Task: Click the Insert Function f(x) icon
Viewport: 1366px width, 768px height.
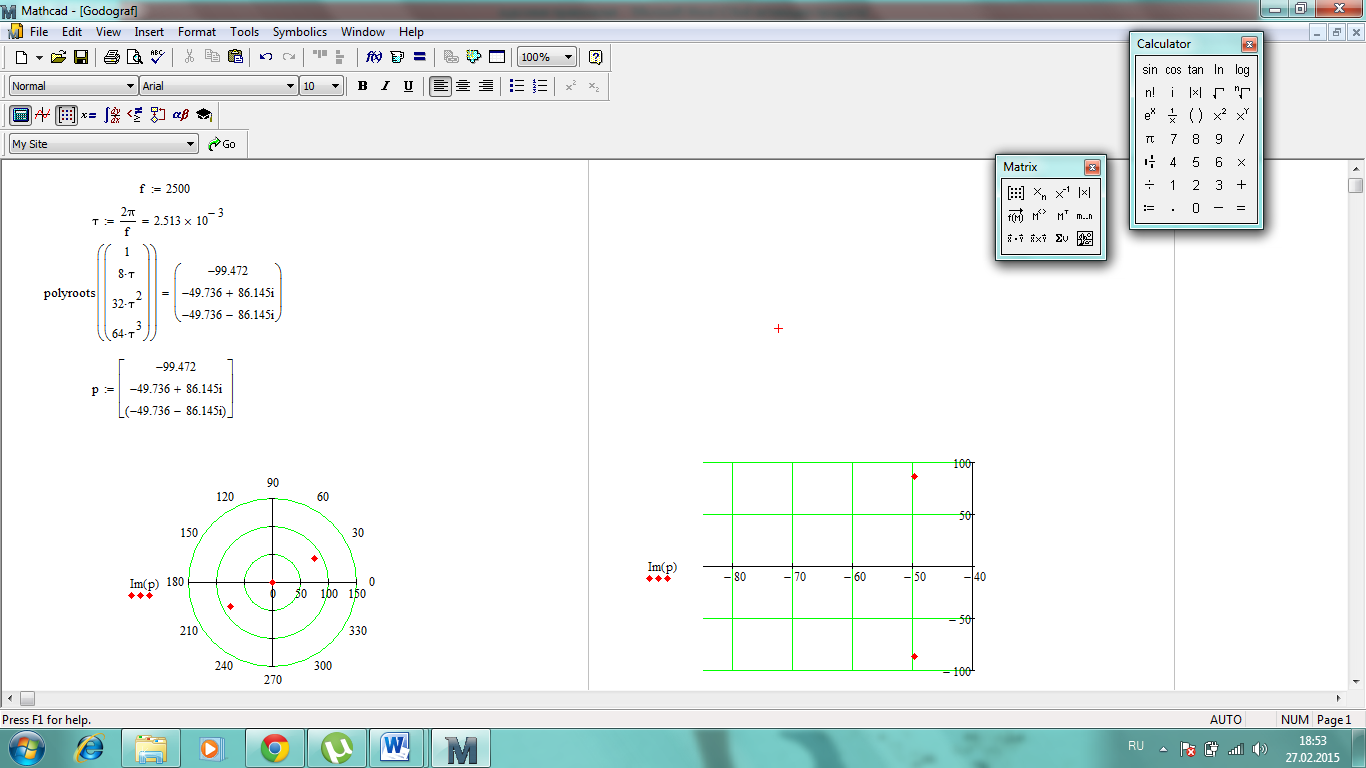Action: pos(374,57)
